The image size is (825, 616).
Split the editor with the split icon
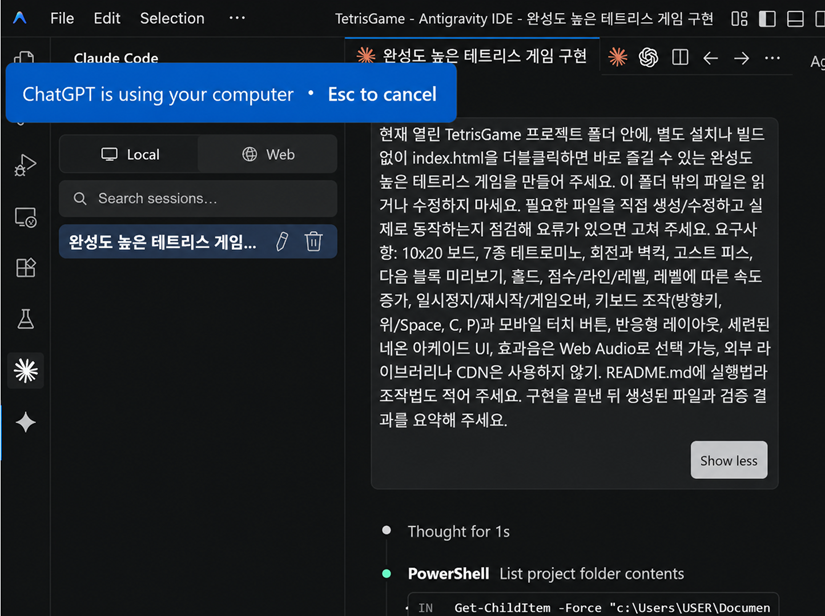click(x=680, y=57)
